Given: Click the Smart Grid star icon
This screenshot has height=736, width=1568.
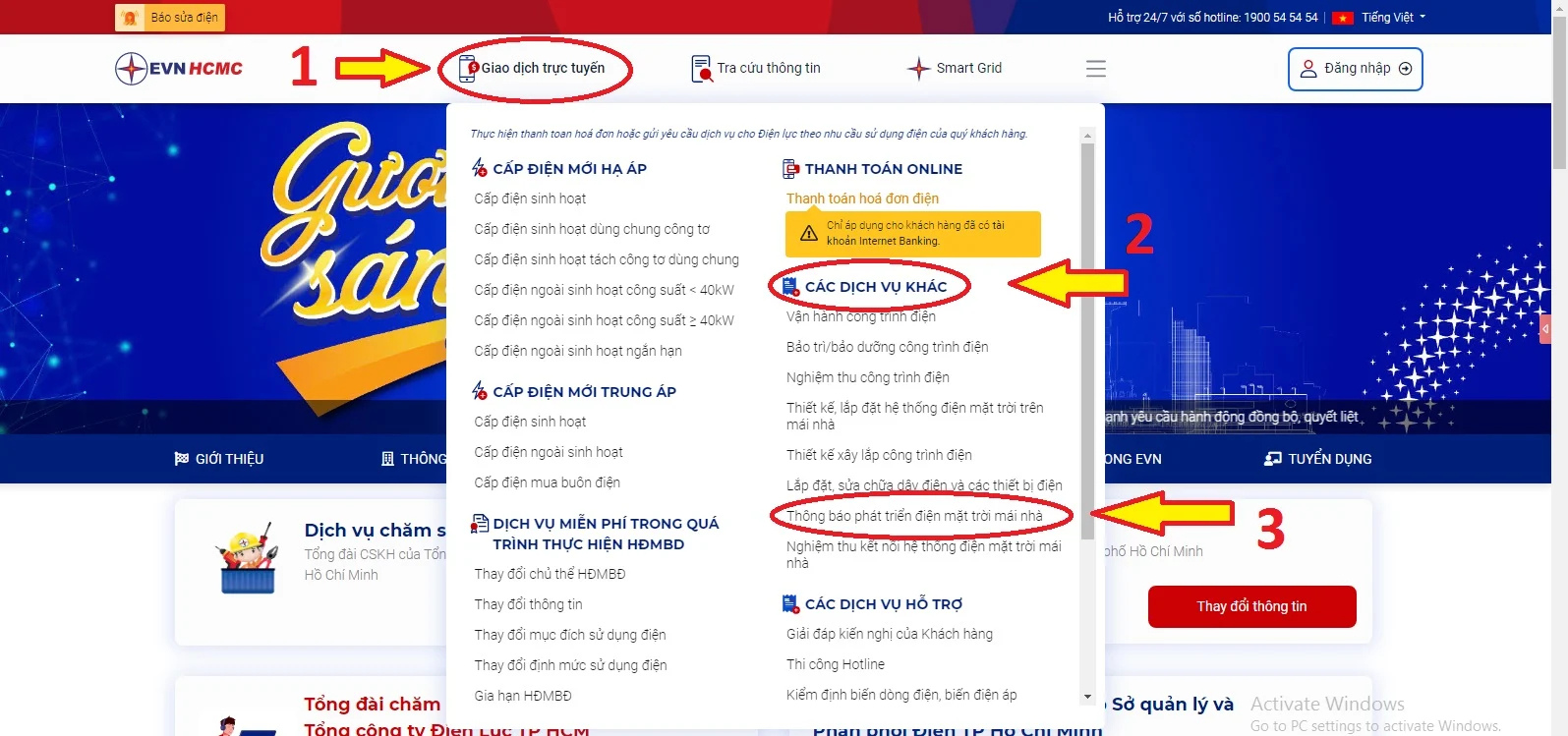Looking at the screenshot, I should click(918, 69).
